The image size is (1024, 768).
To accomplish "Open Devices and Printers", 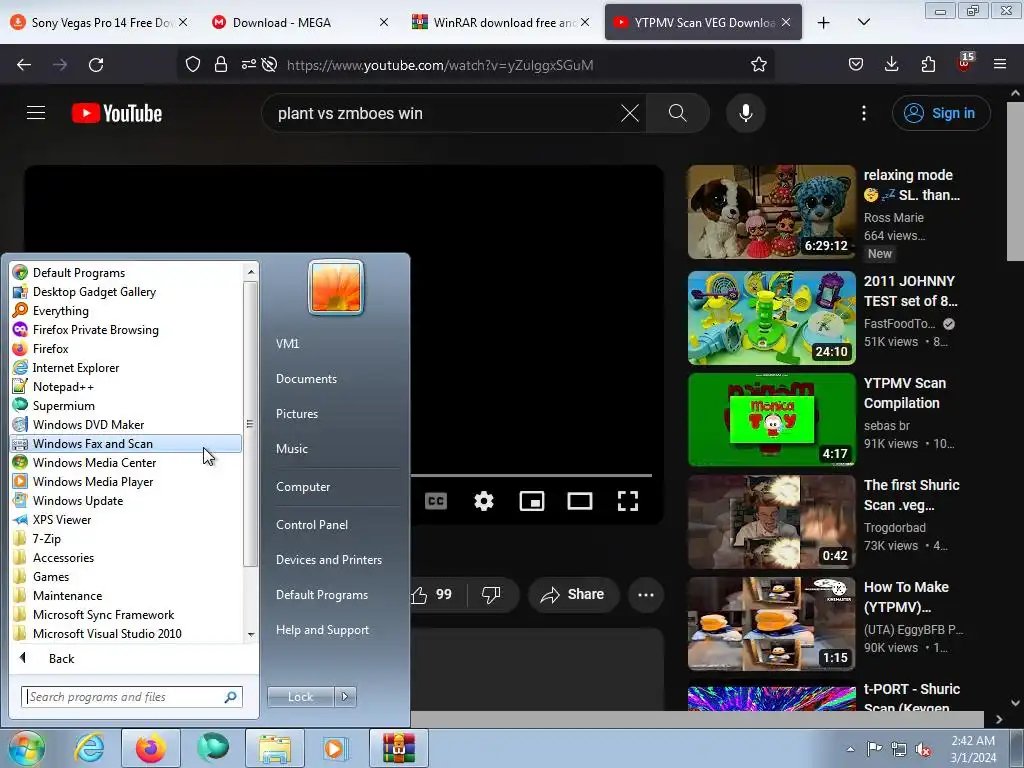I will [328, 560].
